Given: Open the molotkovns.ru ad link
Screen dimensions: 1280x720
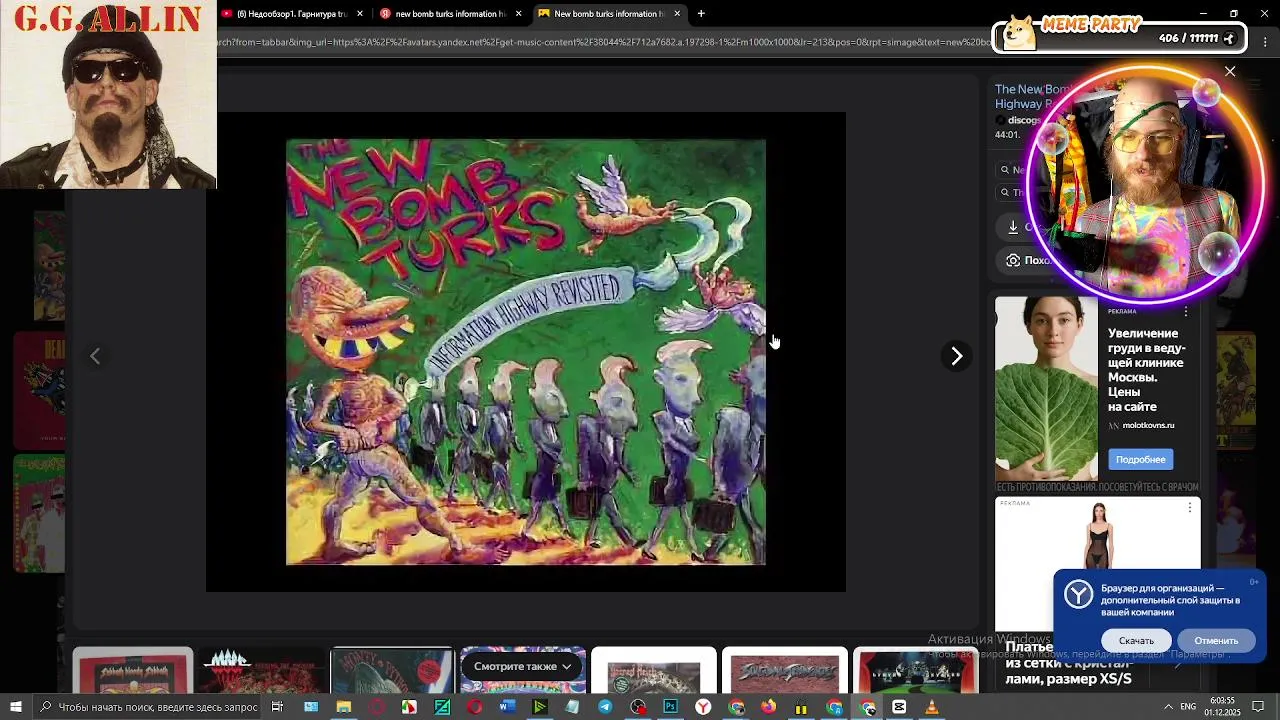Looking at the screenshot, I should point(1147,425).
